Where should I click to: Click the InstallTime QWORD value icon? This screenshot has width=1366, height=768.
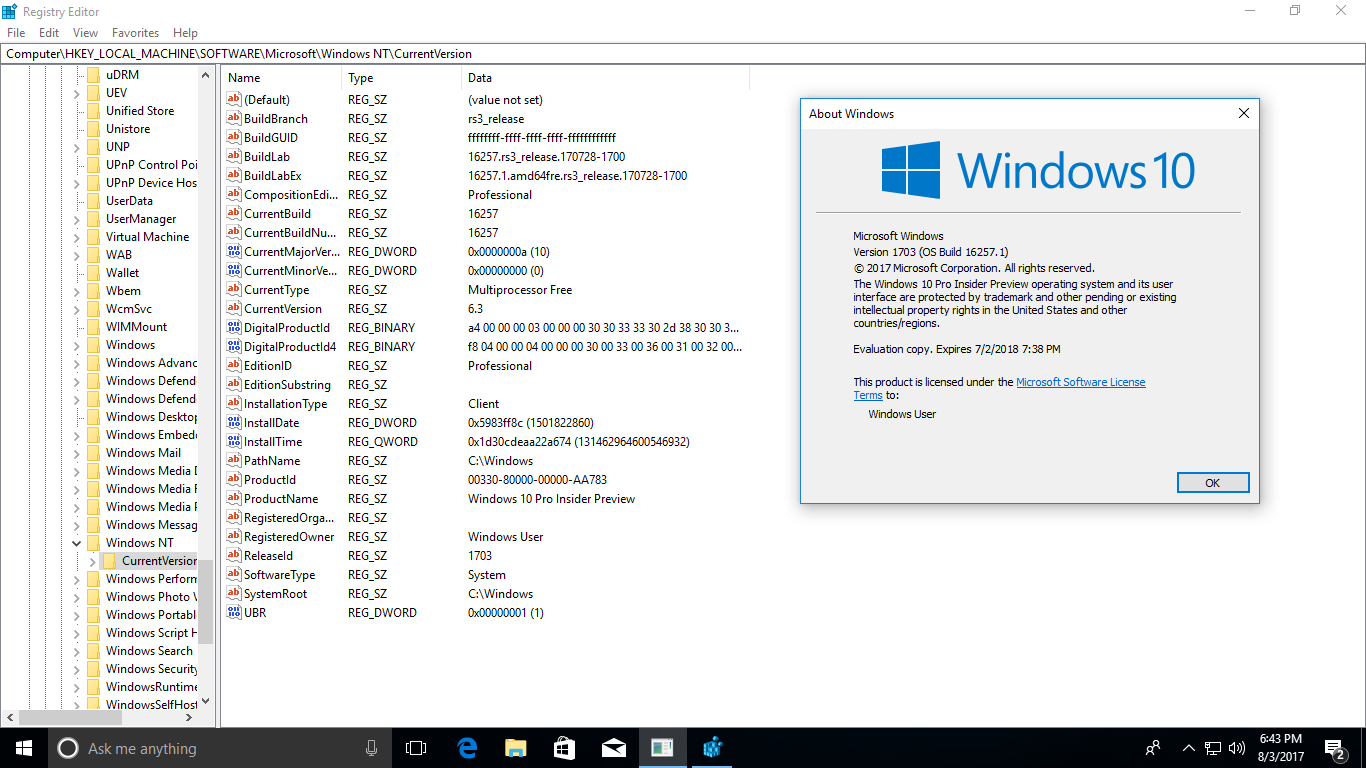234,441
